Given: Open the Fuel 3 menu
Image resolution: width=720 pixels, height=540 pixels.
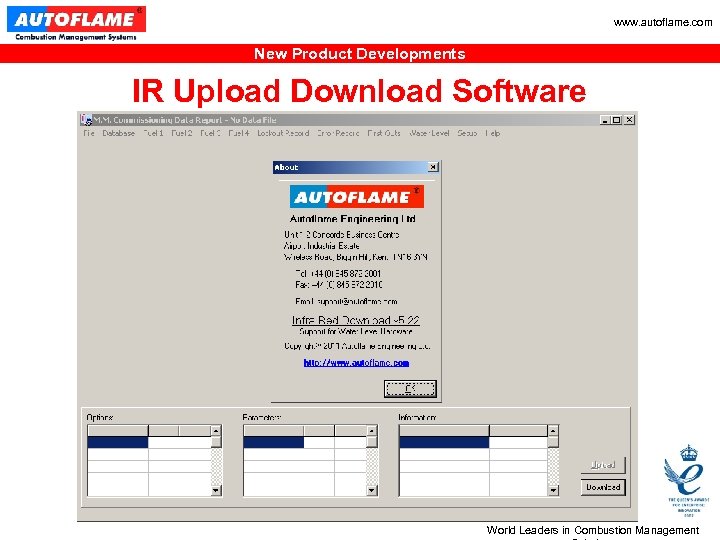Looking at the screenshot, I should point(210,133).
